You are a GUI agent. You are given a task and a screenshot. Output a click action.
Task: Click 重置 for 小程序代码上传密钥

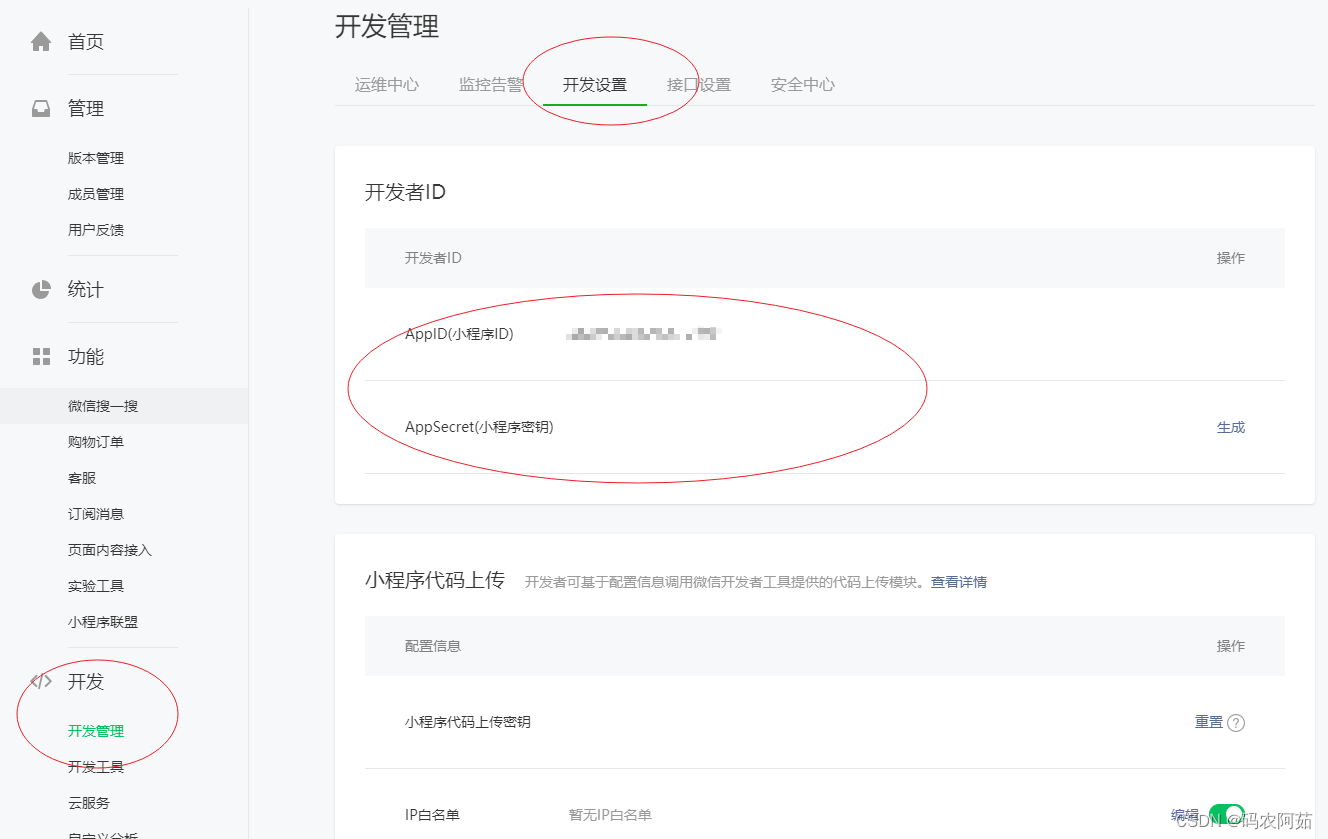pos(1209,722)
